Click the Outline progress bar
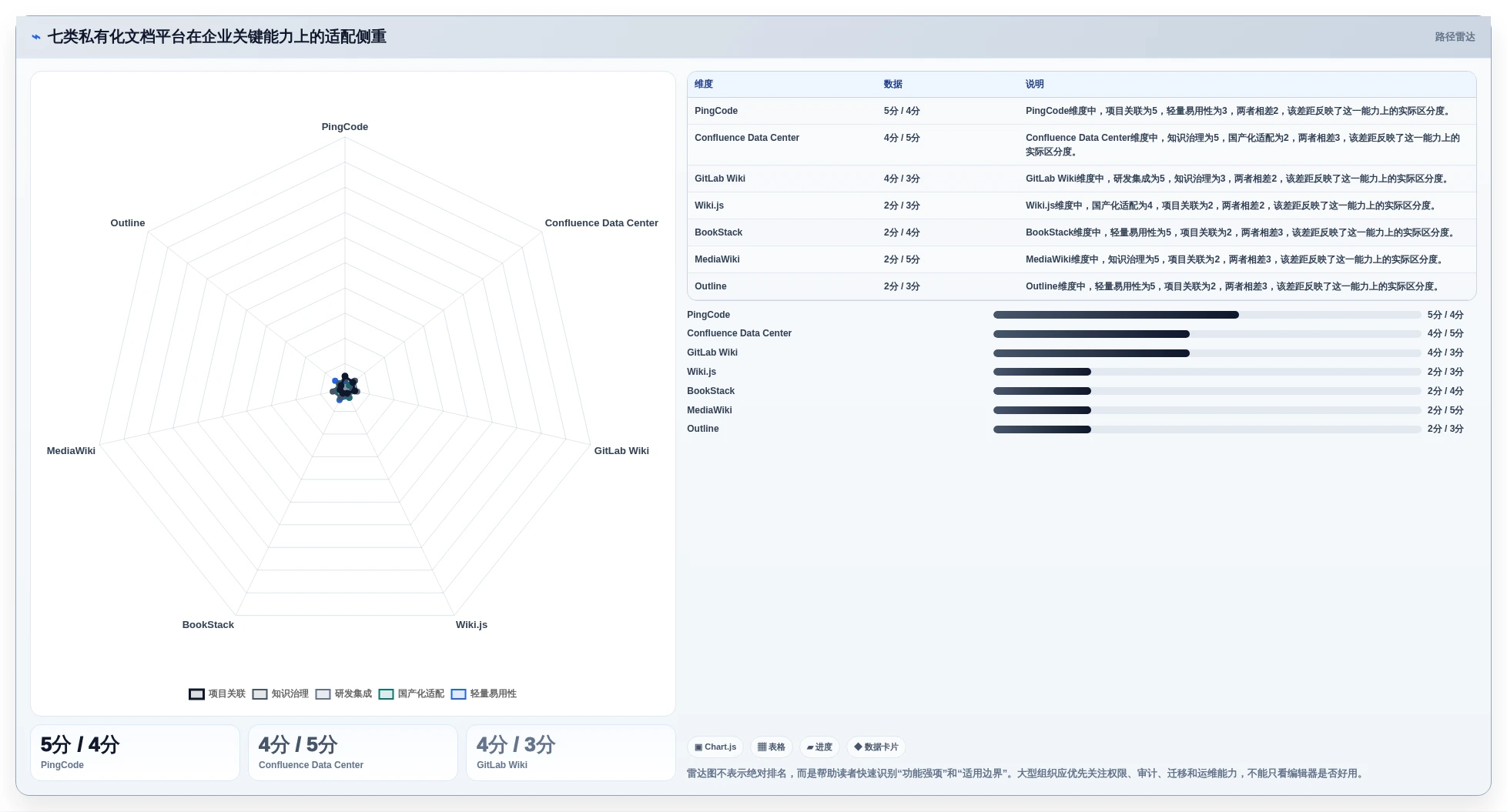This screenshot has width=1507, height=812. [x=1207, y=429]
